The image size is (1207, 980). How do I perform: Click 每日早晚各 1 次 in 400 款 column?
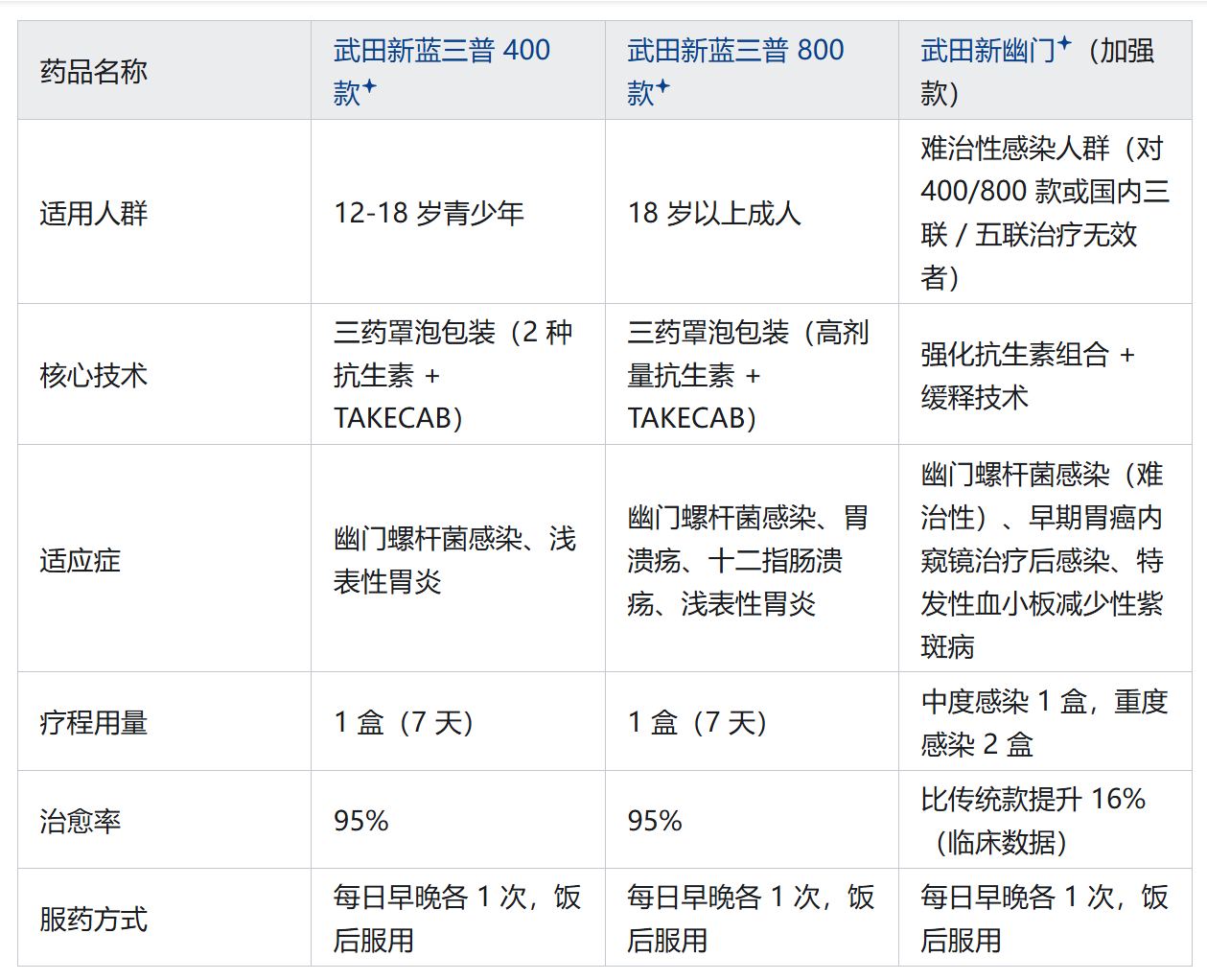pyautogui.click(x=457, y=919)
